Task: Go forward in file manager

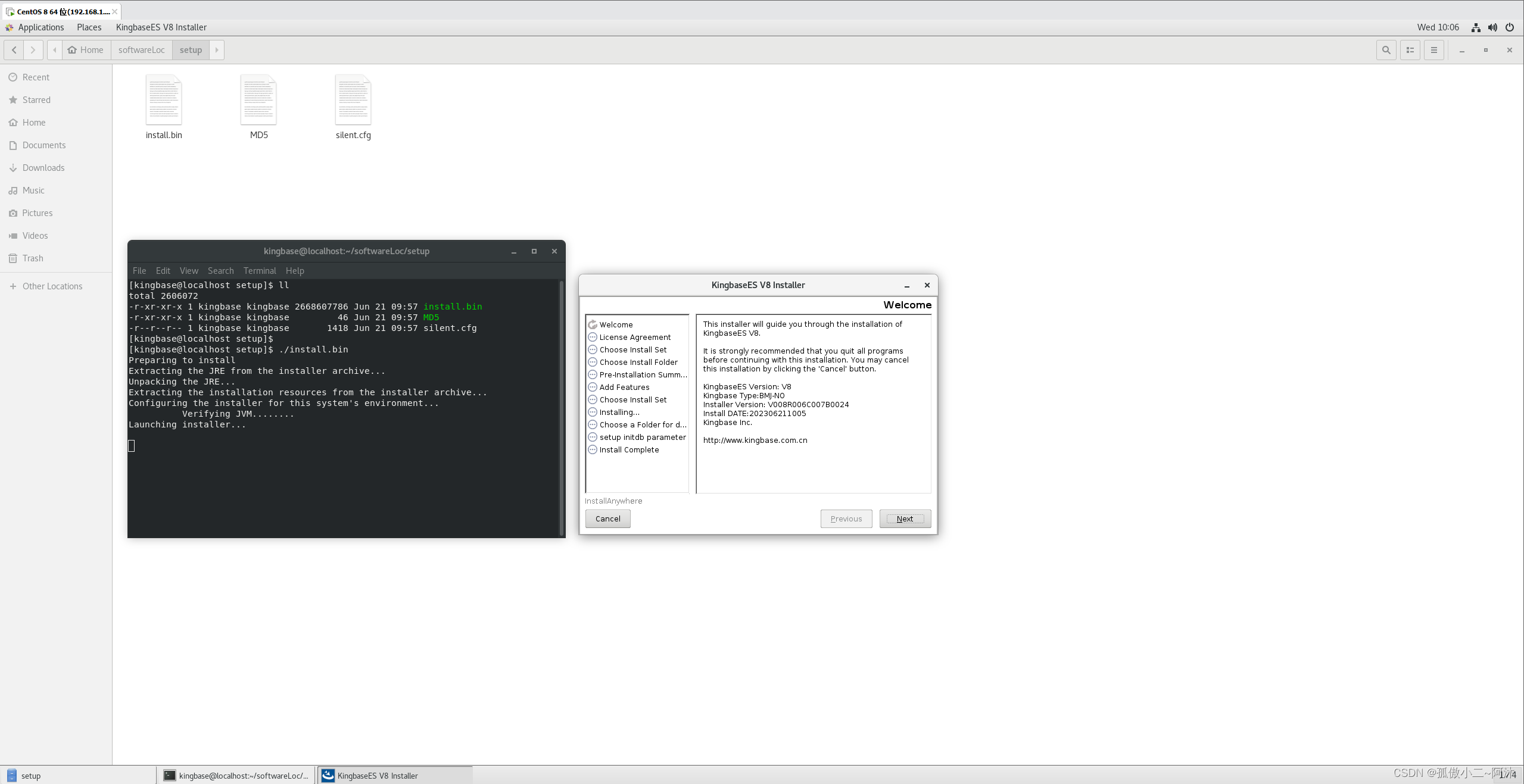Action: point(33,50)
